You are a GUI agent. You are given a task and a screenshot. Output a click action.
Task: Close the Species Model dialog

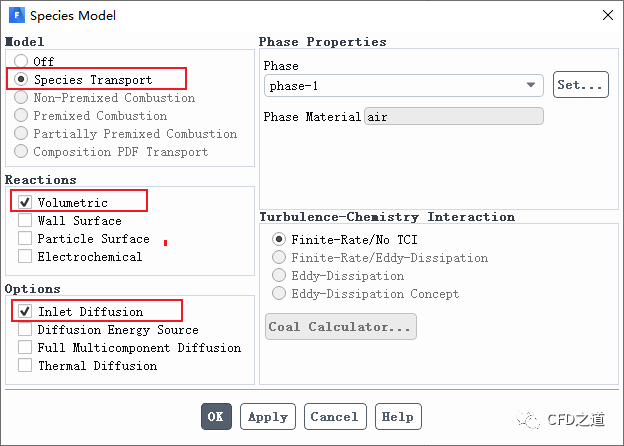606,15
